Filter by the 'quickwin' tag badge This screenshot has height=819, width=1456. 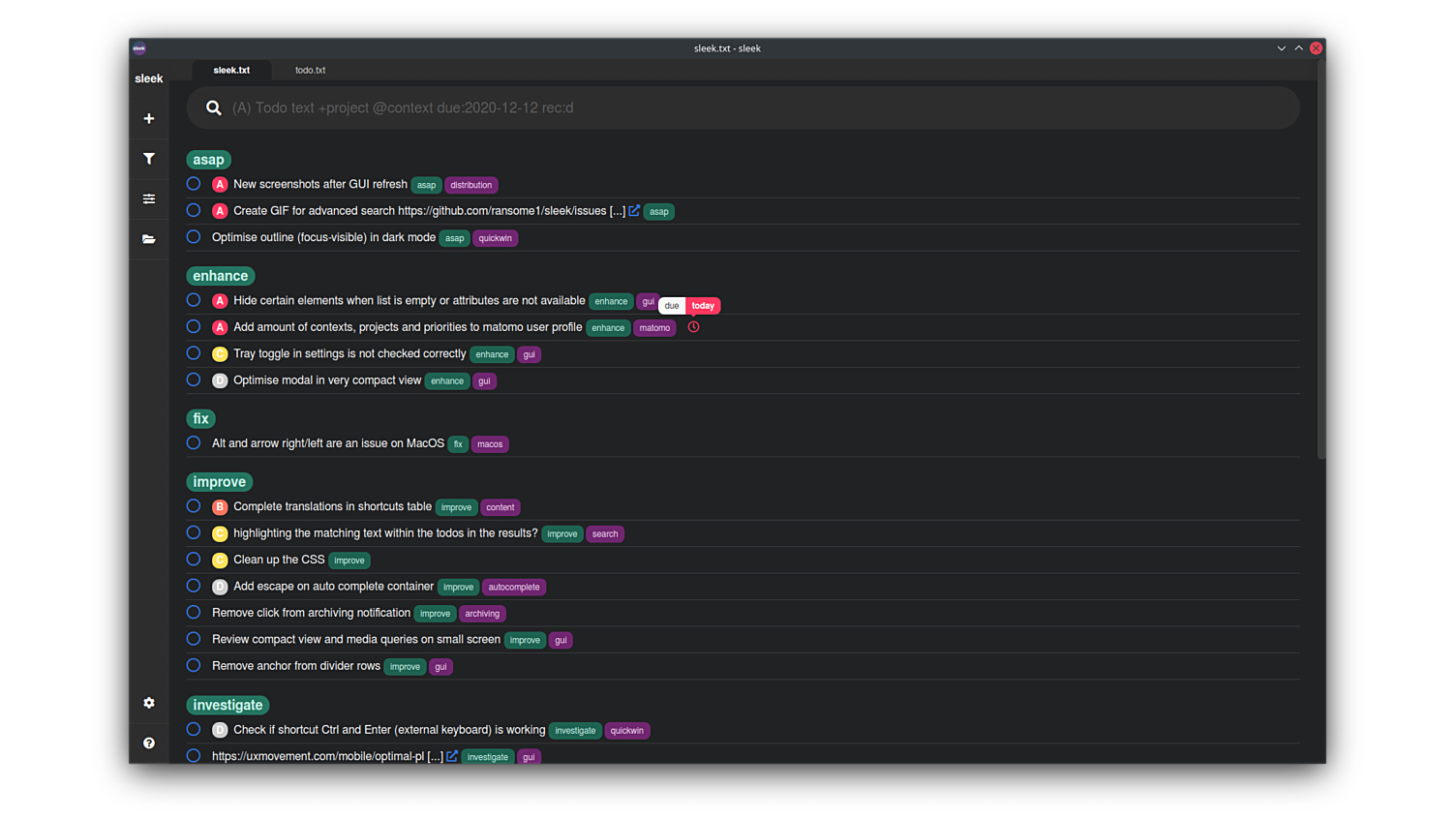tap(496, 237)
